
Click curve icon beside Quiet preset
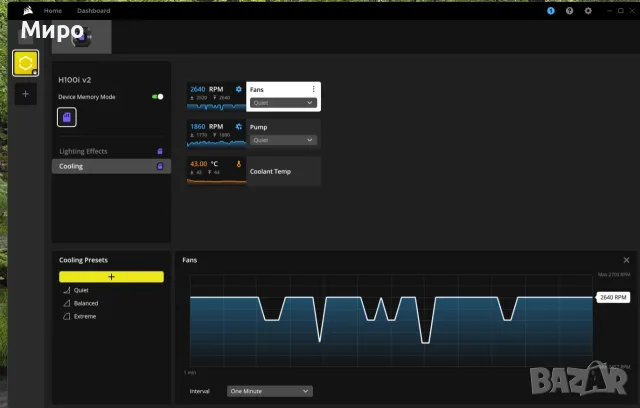pos(67,290)
